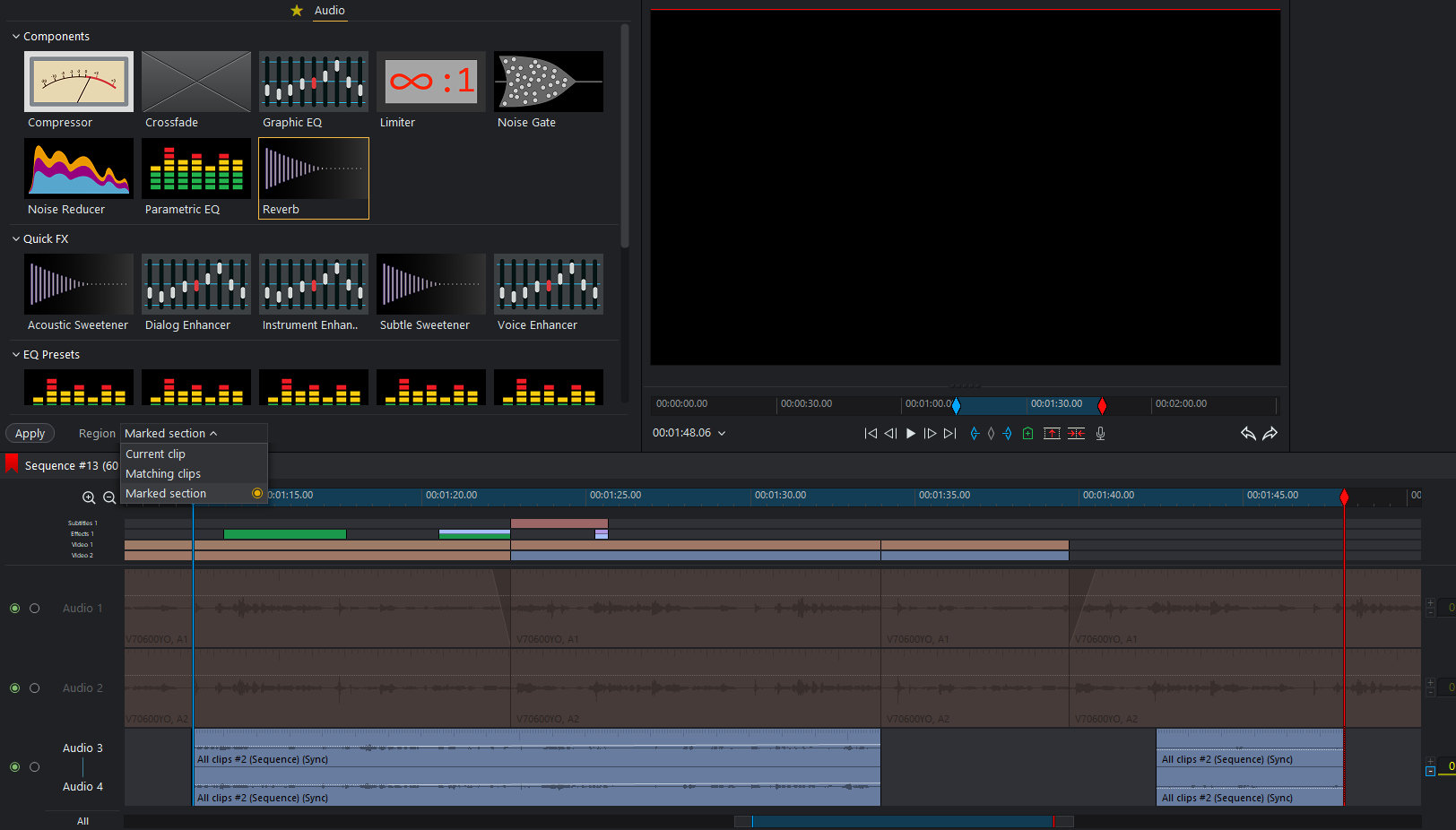1456x830 pixels.
Task: Select the Limiter component
Action: 431,91
